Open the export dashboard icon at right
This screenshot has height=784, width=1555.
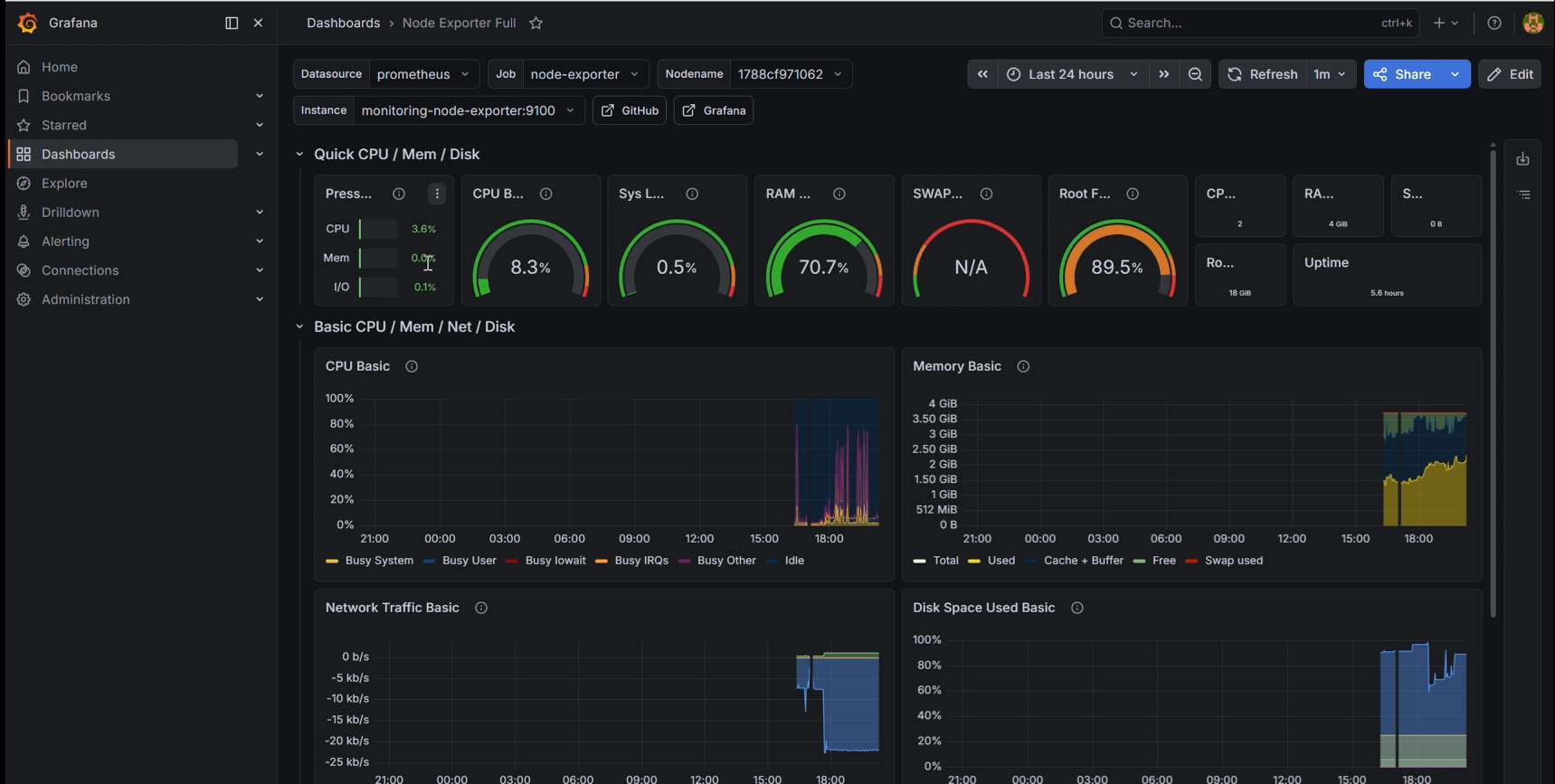[1523, 159]
